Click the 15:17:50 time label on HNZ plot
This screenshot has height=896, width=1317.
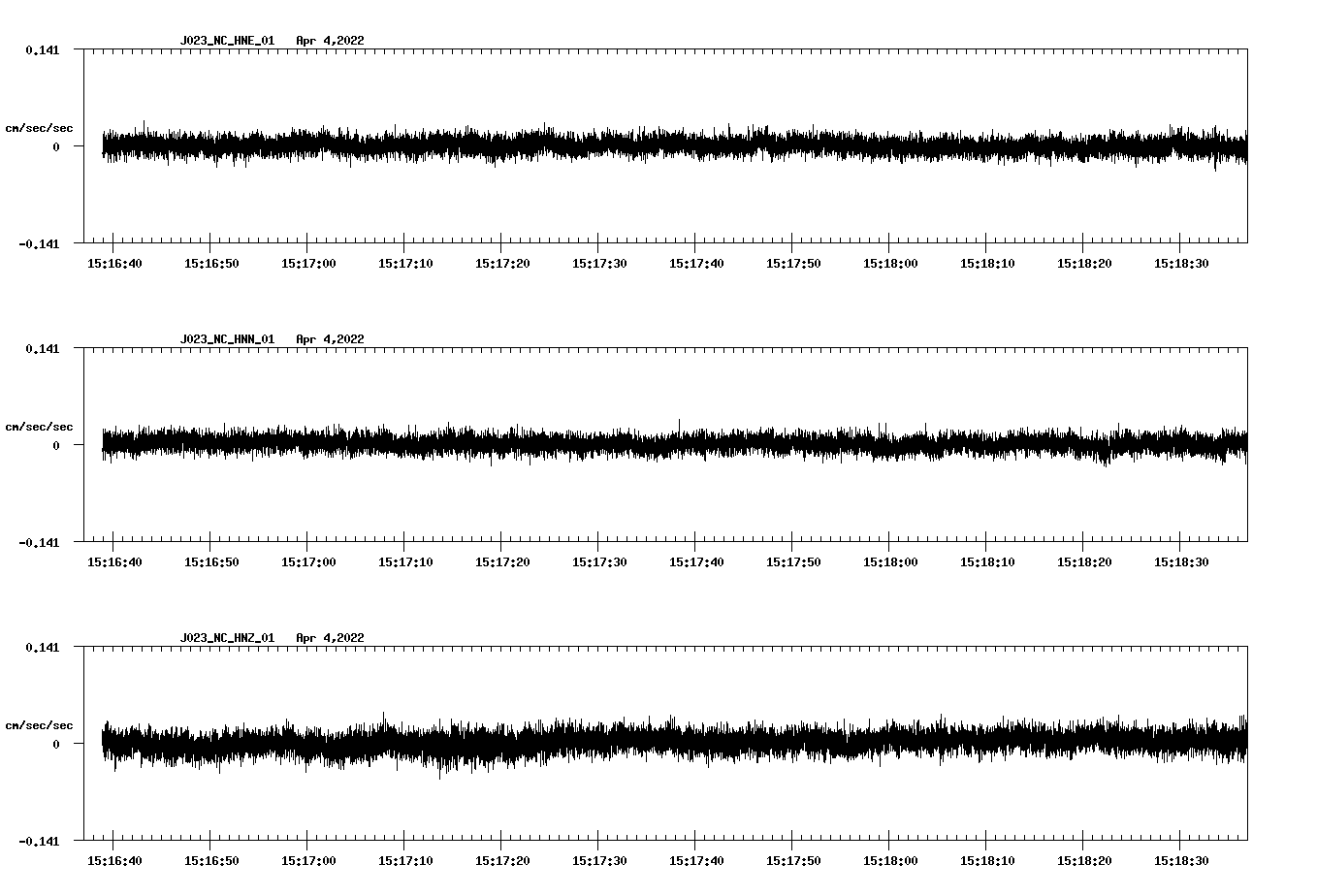tap(793, 861)
